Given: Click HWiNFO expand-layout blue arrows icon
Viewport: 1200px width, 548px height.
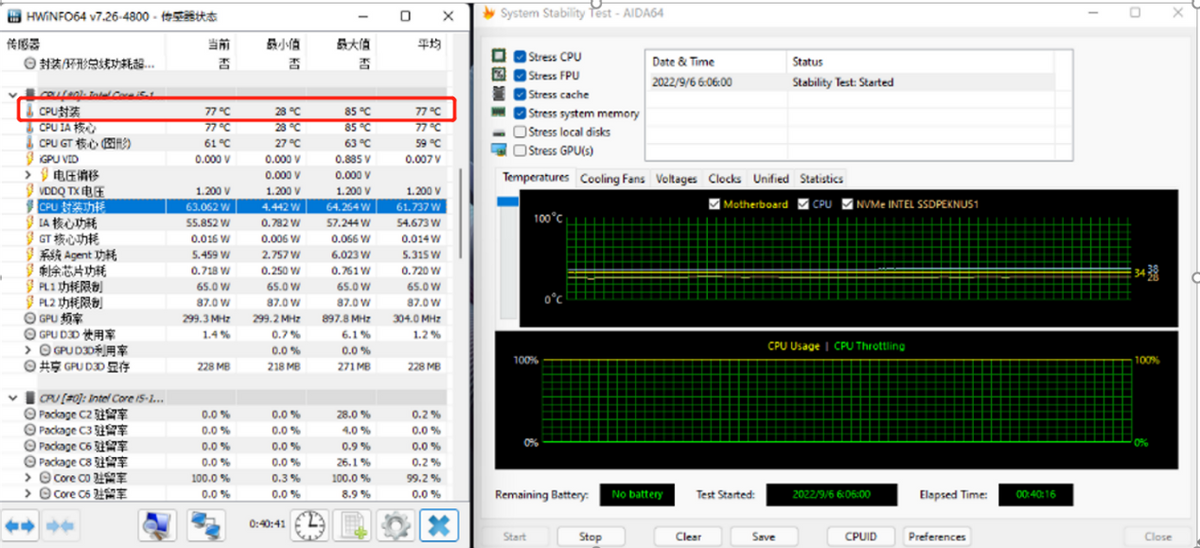Looking at the screenshot, I should tap(20, 524).
